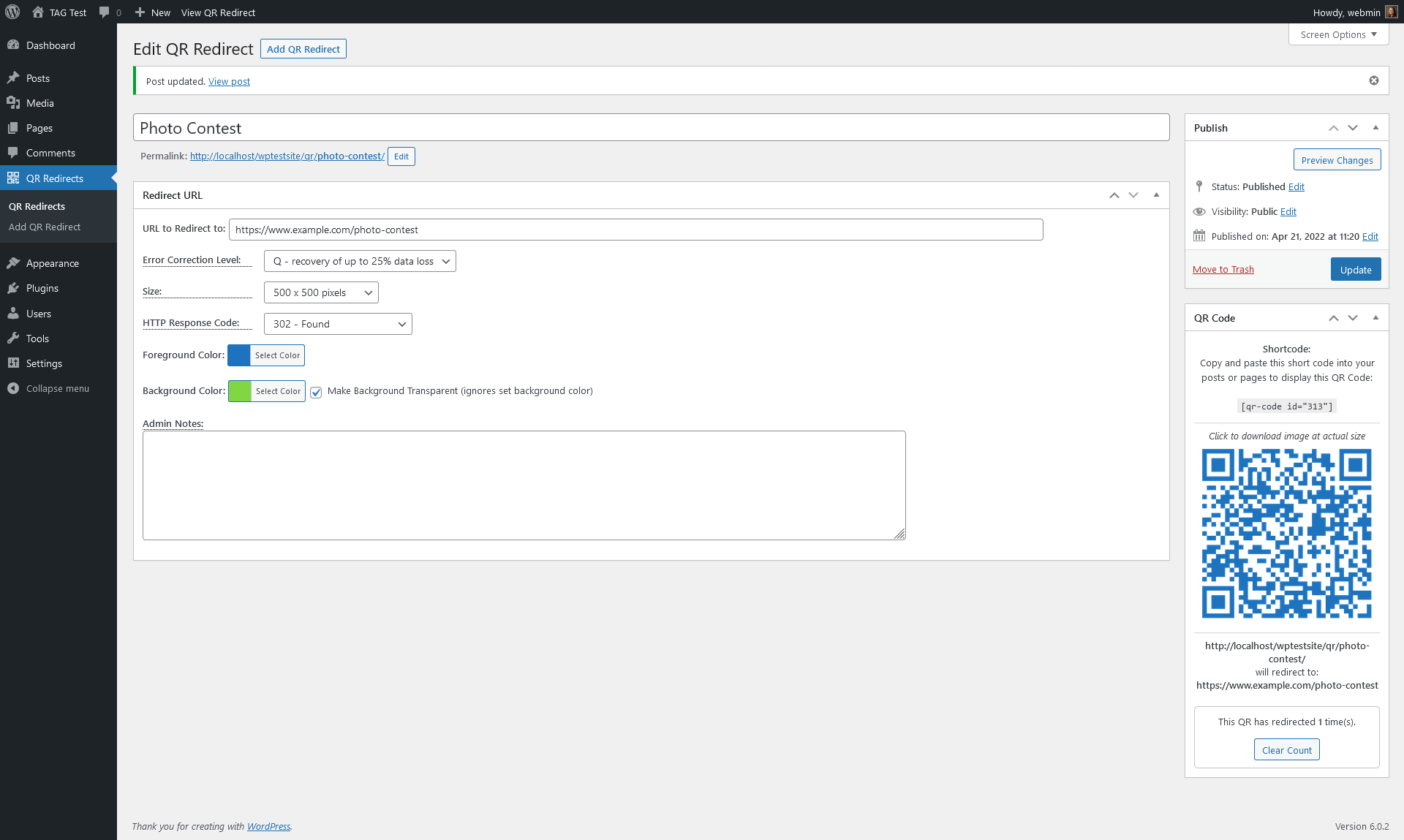
Task: Click the Appearance sidebar icon
Action: [13, 263]
